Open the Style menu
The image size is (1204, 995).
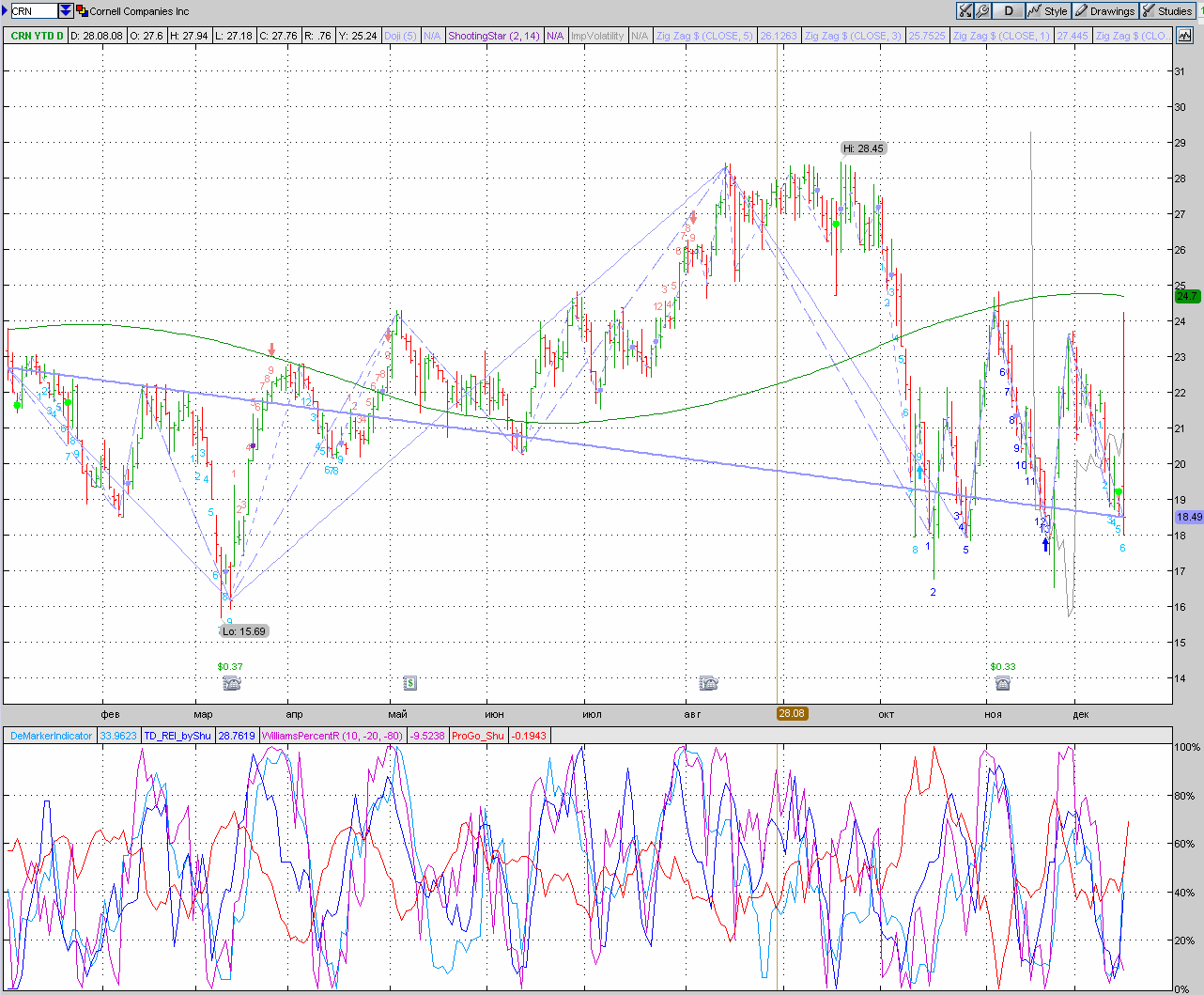coord(1047,11)
